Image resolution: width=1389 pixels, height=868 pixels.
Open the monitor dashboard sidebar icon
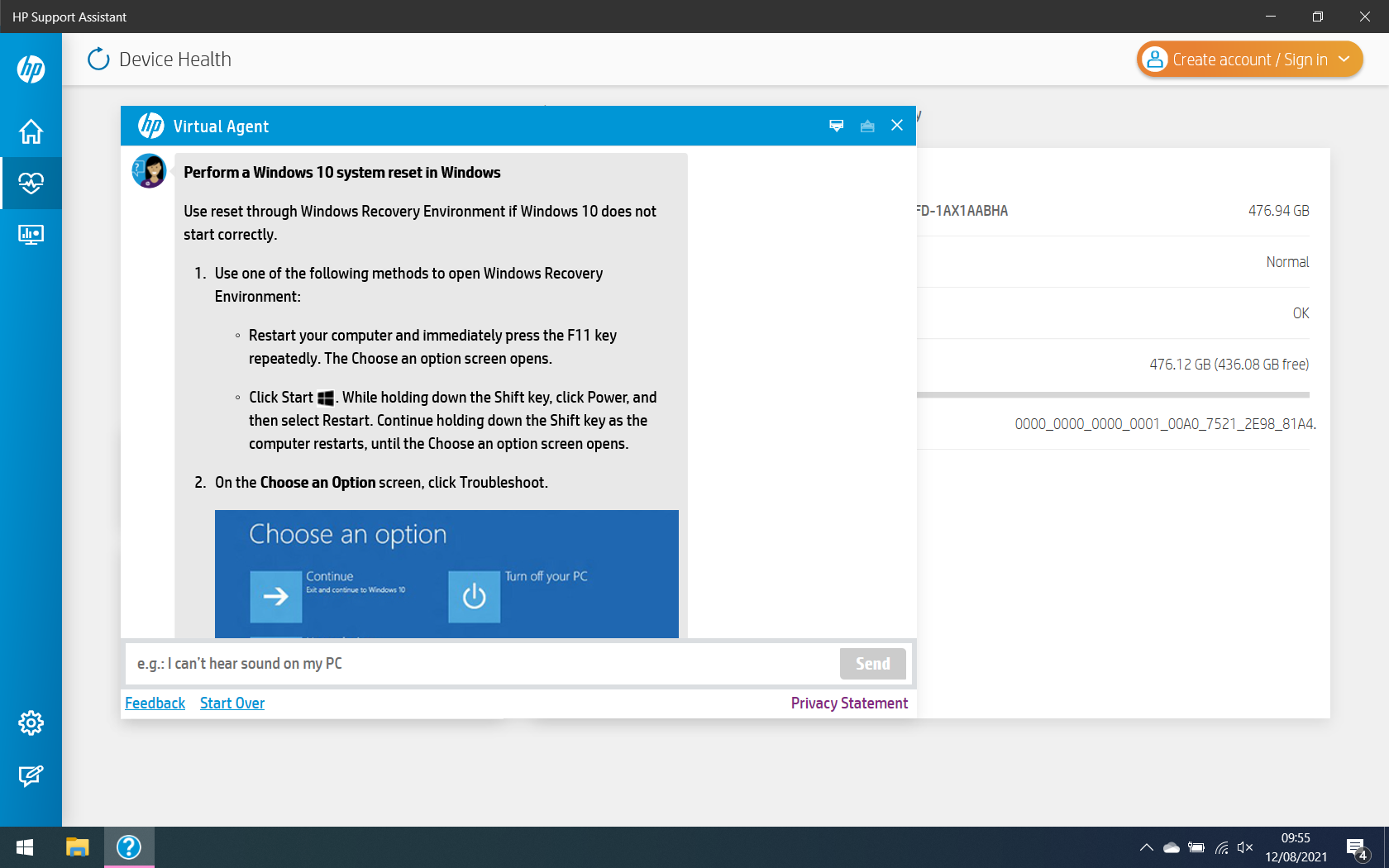pos(31,235)
